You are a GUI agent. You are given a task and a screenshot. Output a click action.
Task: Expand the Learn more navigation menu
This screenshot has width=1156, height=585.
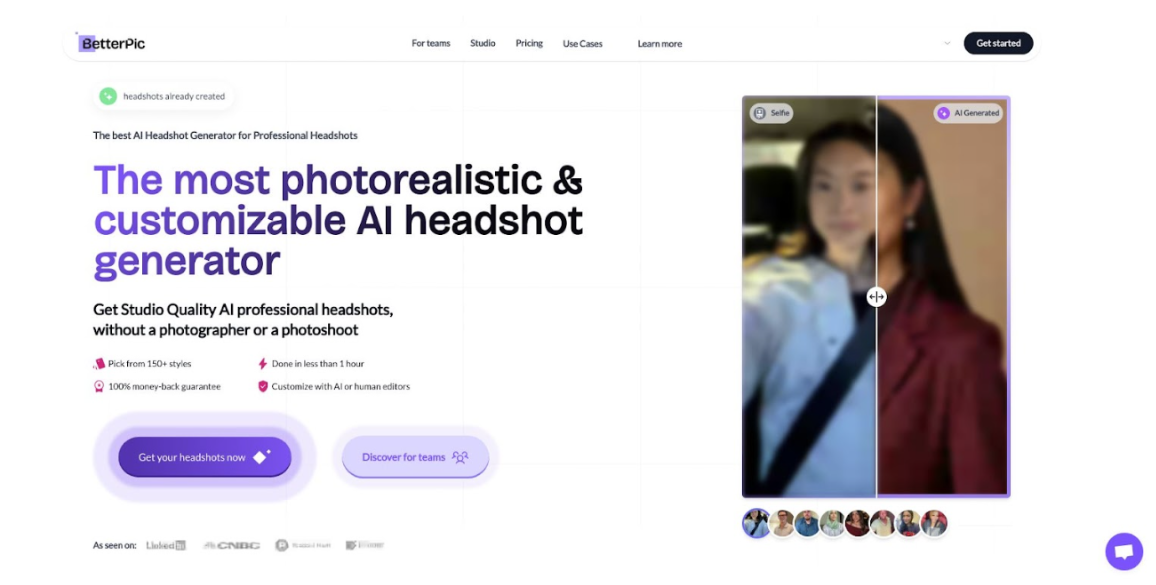click(x=660, y=43)
